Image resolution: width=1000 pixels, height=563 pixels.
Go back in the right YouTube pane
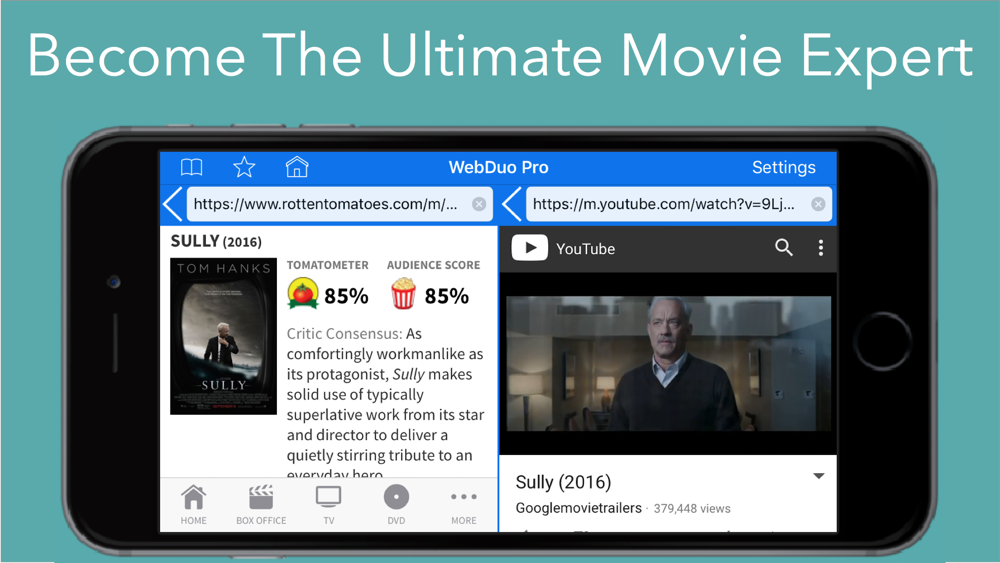tap(511, 204)
